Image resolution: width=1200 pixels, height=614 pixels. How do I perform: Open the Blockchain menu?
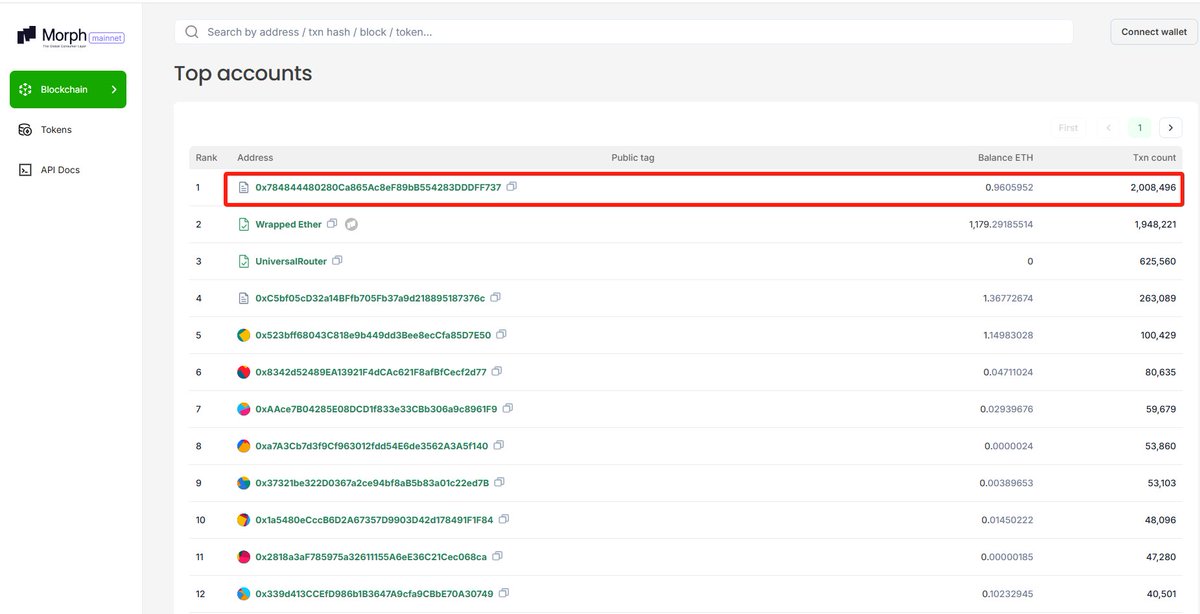(x=68, y=90)
